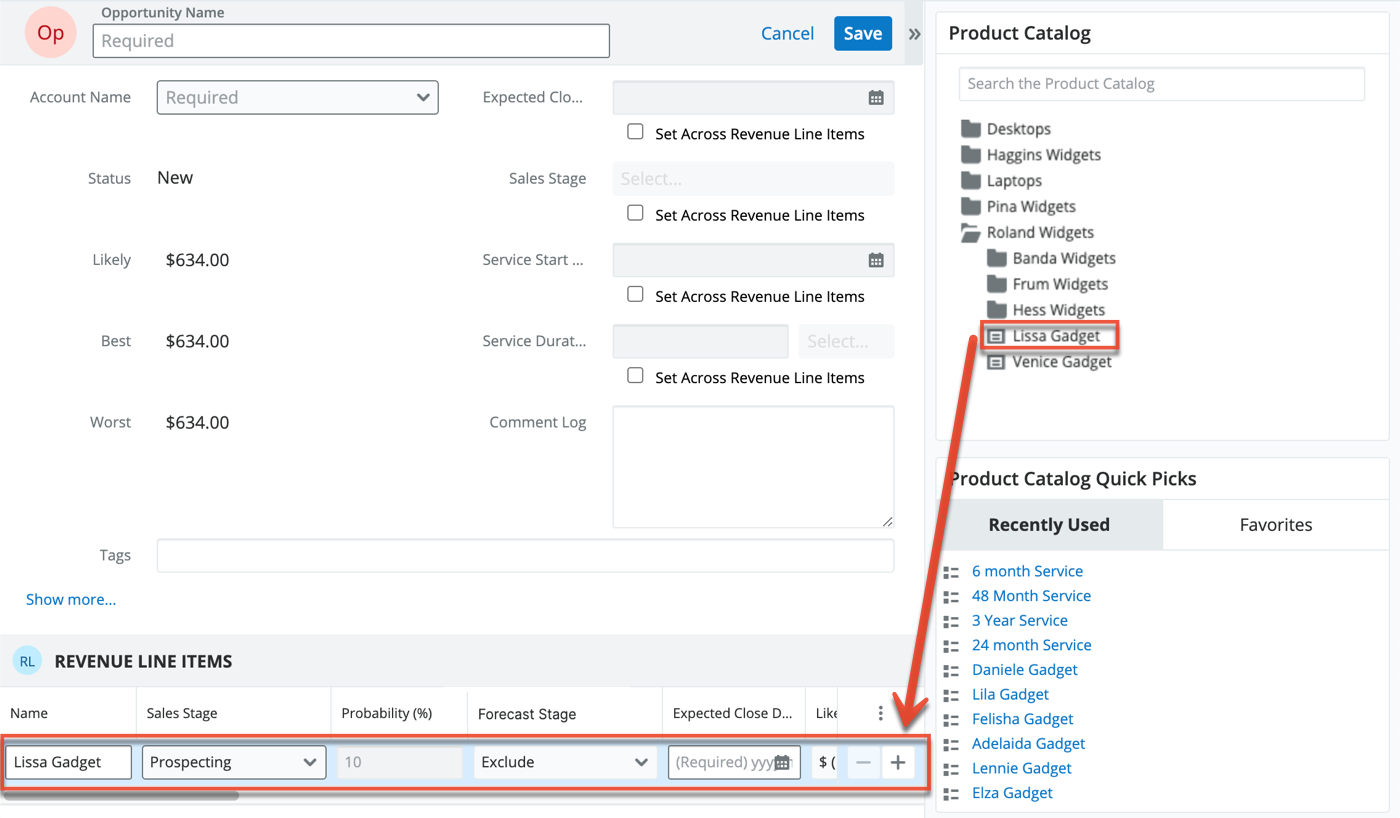This screenshot has height=818, width=1400.
Task: Check Set Across Revenue Line Items under Sales Stage
Action: 635,215
